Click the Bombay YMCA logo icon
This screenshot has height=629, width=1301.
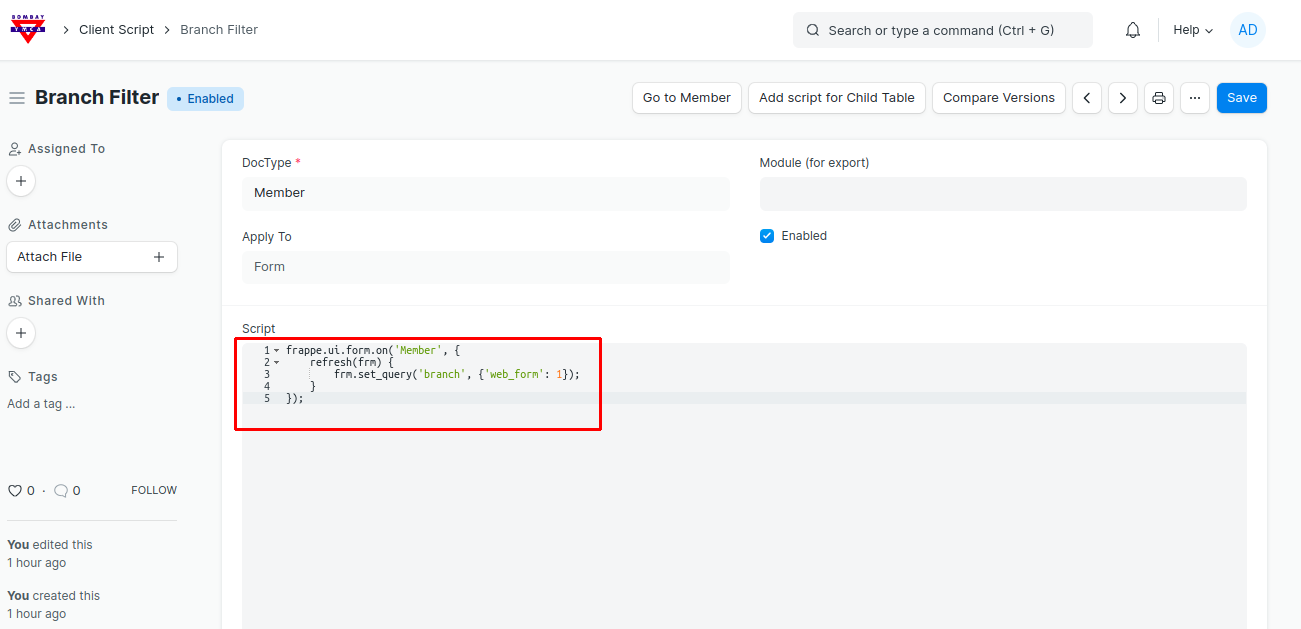(27, 30)
